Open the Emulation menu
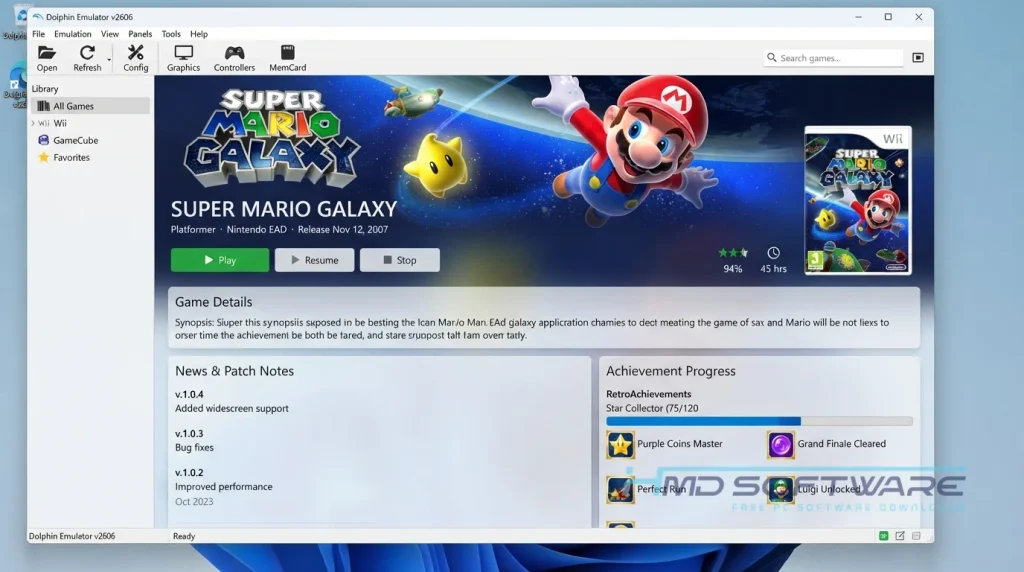This screenshot has width=1024, height=572. pos(72,34)
